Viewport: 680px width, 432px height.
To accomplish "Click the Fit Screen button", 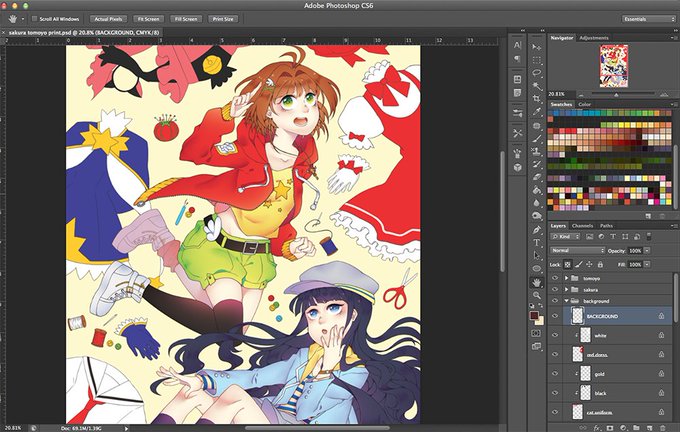I will [148, 19].
